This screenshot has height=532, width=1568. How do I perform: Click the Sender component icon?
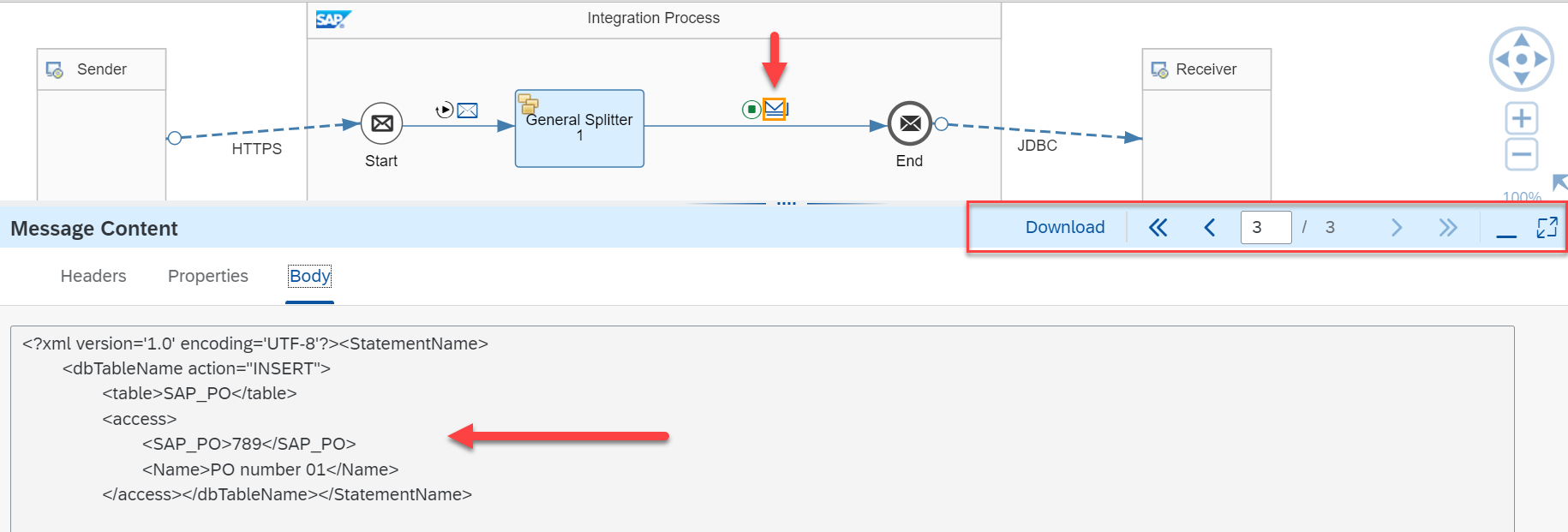(53, 69)
